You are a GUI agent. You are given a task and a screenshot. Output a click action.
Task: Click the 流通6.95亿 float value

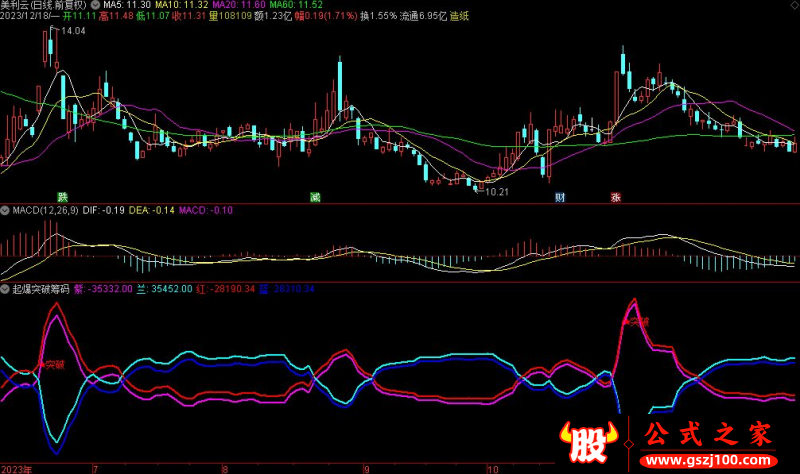tap(423, 16)
